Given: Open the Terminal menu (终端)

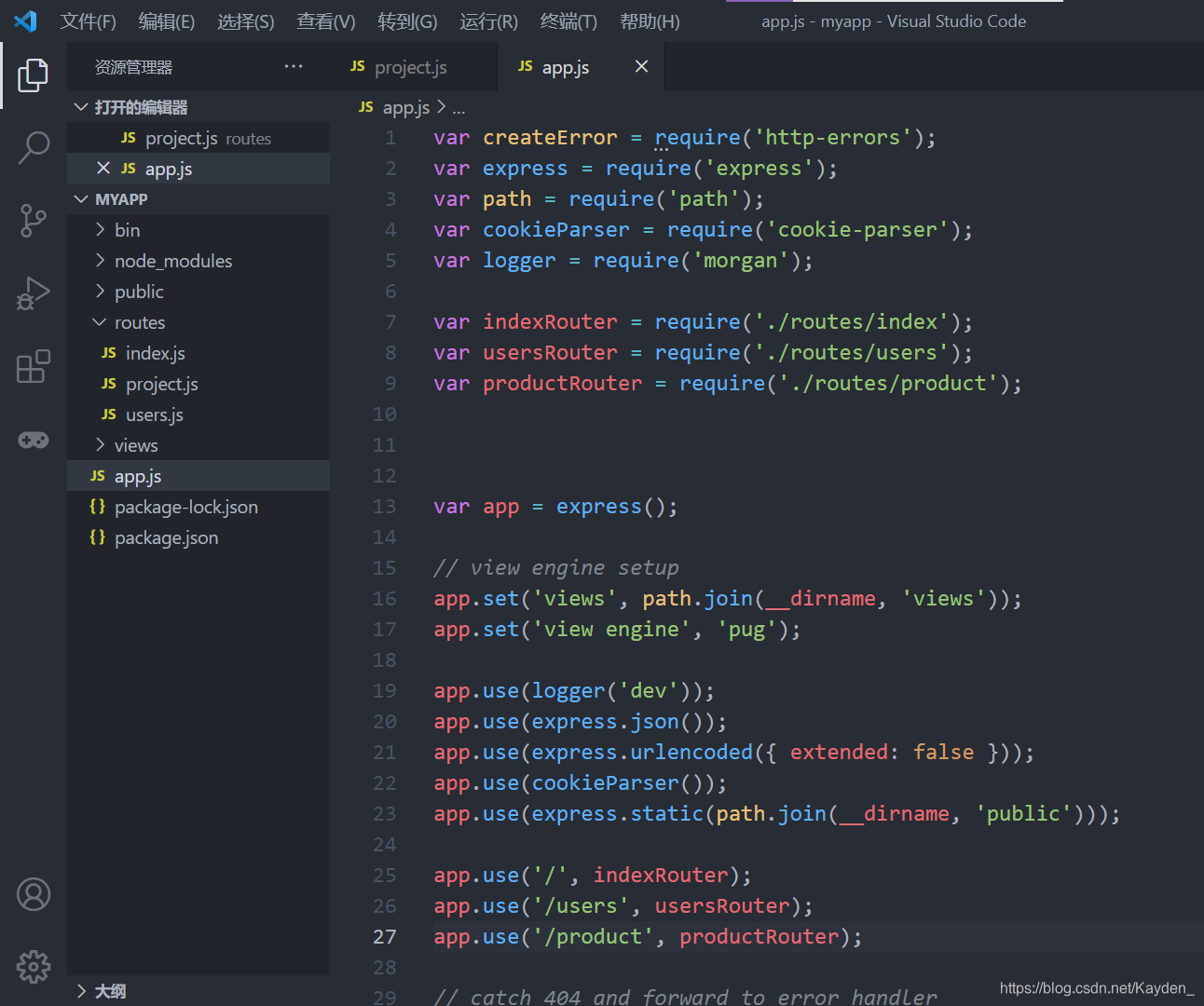Looking at the screenshot, I should point(568,21).
